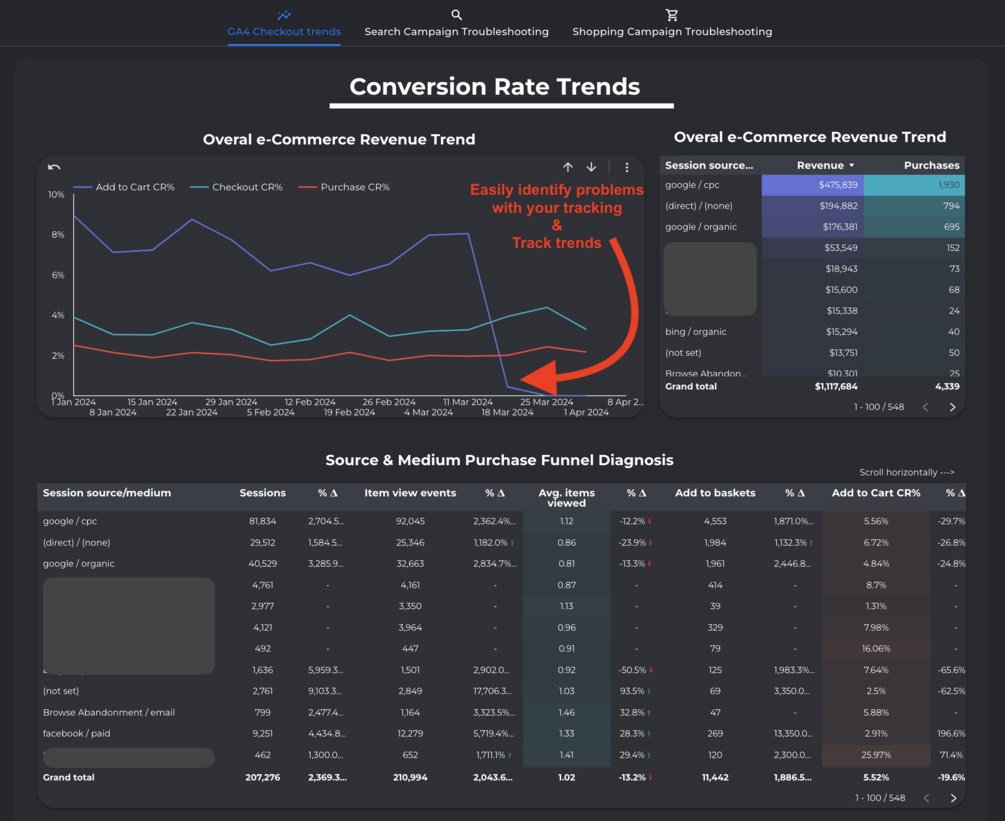This screenshot has height=821, width=1005.
Task: Click the drill up arrow icon
Action: (x=568, y=167)
